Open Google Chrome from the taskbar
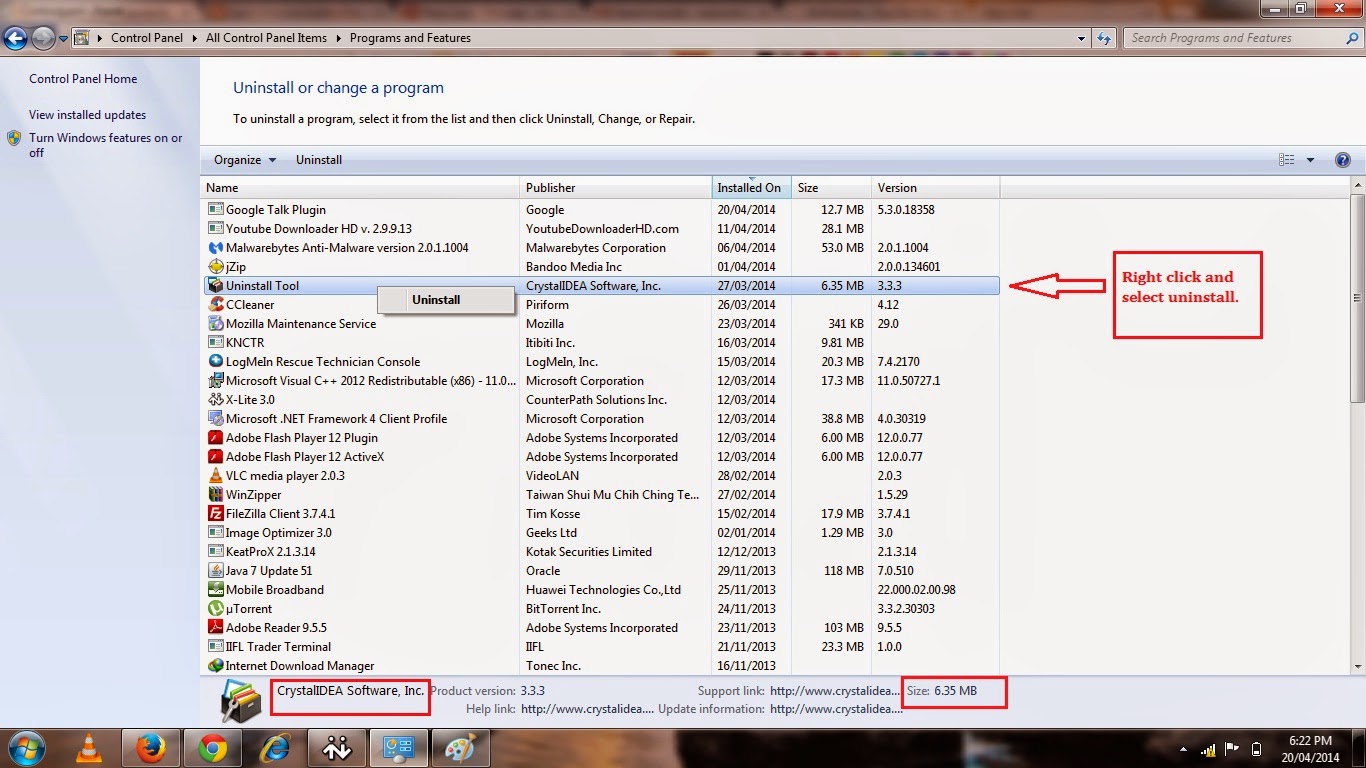 coord(212,747)
